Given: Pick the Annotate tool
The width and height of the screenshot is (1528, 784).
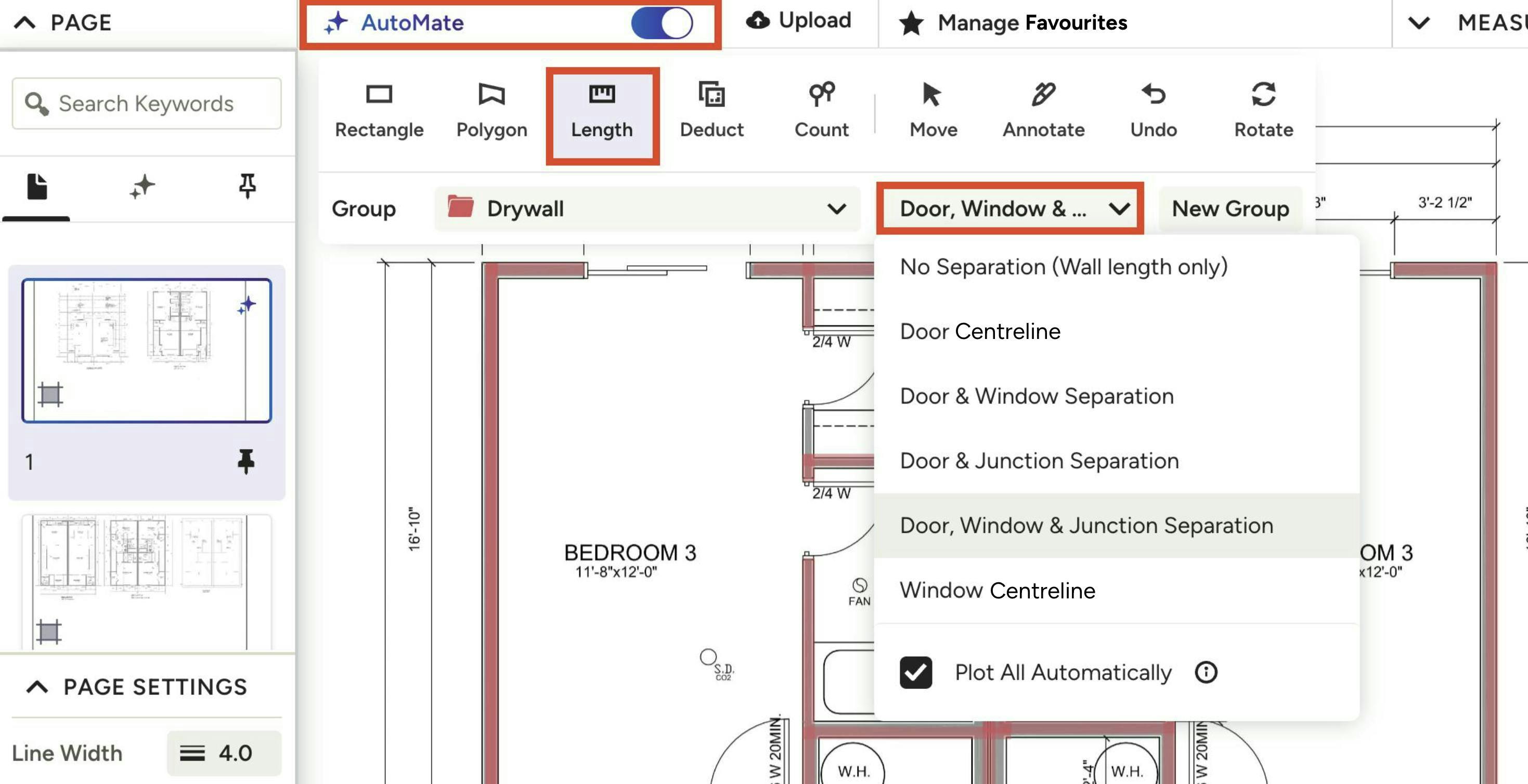Looking at the screenshot, I should [1043, 111].
